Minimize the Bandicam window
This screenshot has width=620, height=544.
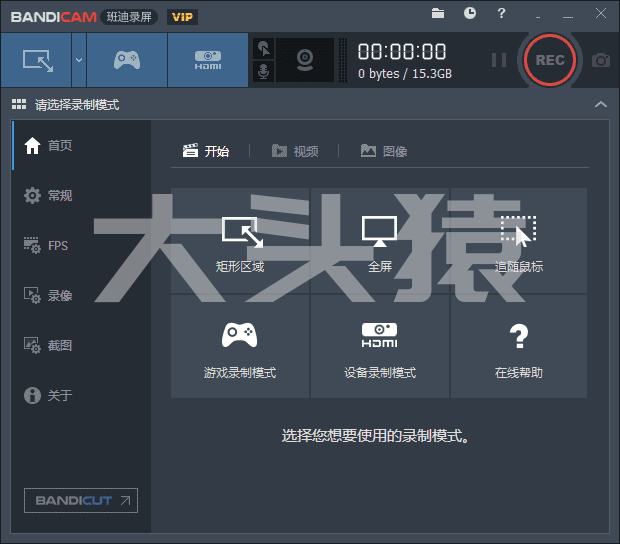pyautogui.click(x=568, y=15)
